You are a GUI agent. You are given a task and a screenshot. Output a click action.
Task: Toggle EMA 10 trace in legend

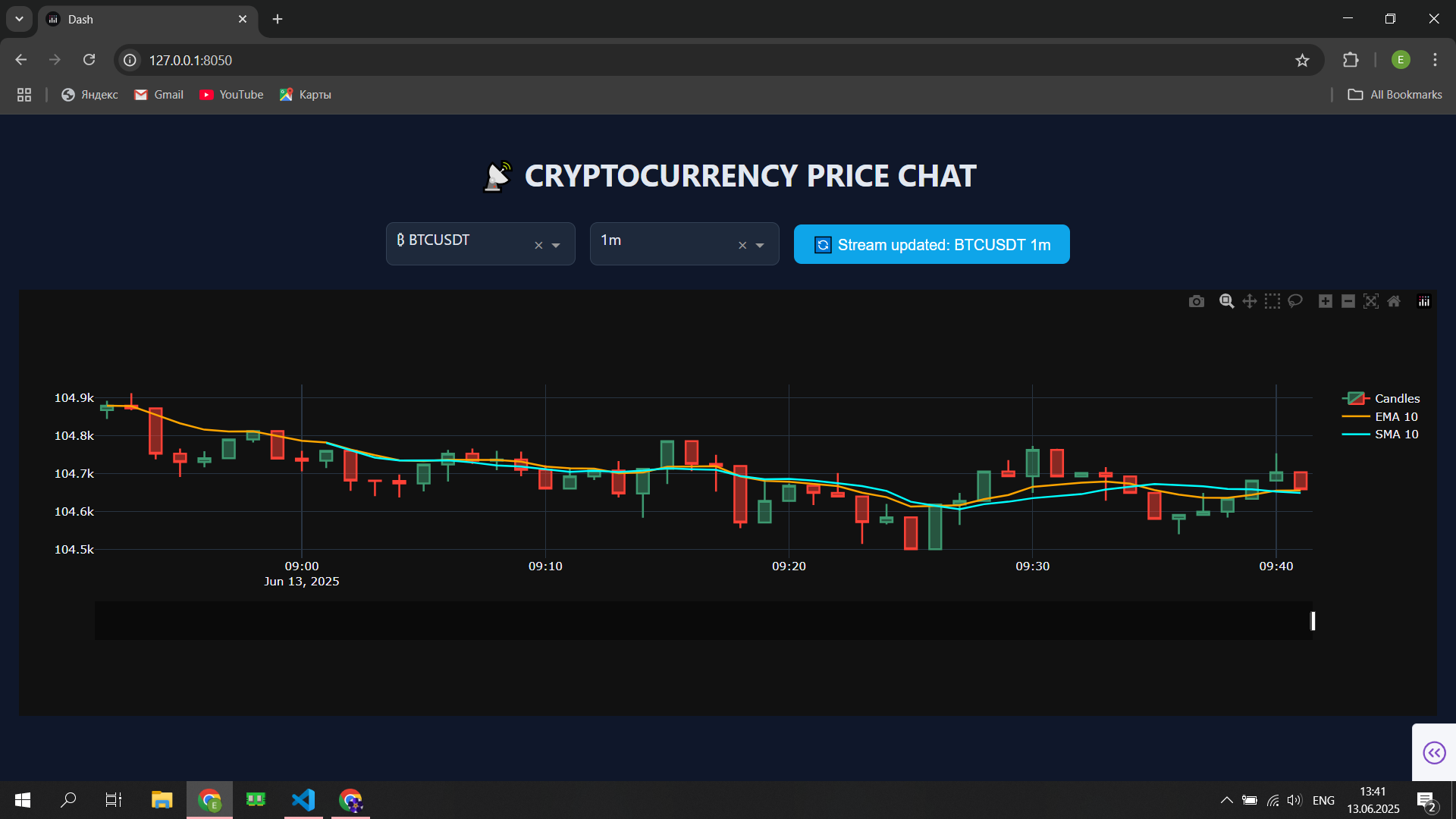tap(1395, 416)
